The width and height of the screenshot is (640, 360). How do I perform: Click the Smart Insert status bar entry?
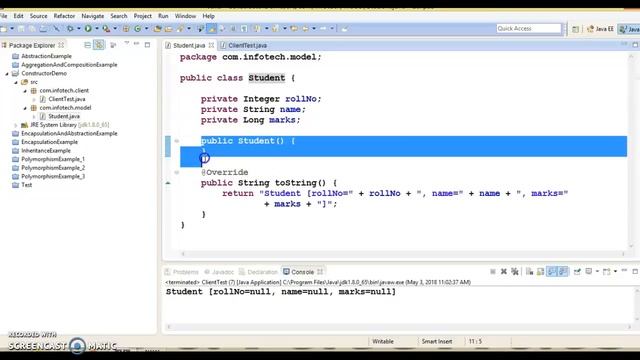coord(437,341)
